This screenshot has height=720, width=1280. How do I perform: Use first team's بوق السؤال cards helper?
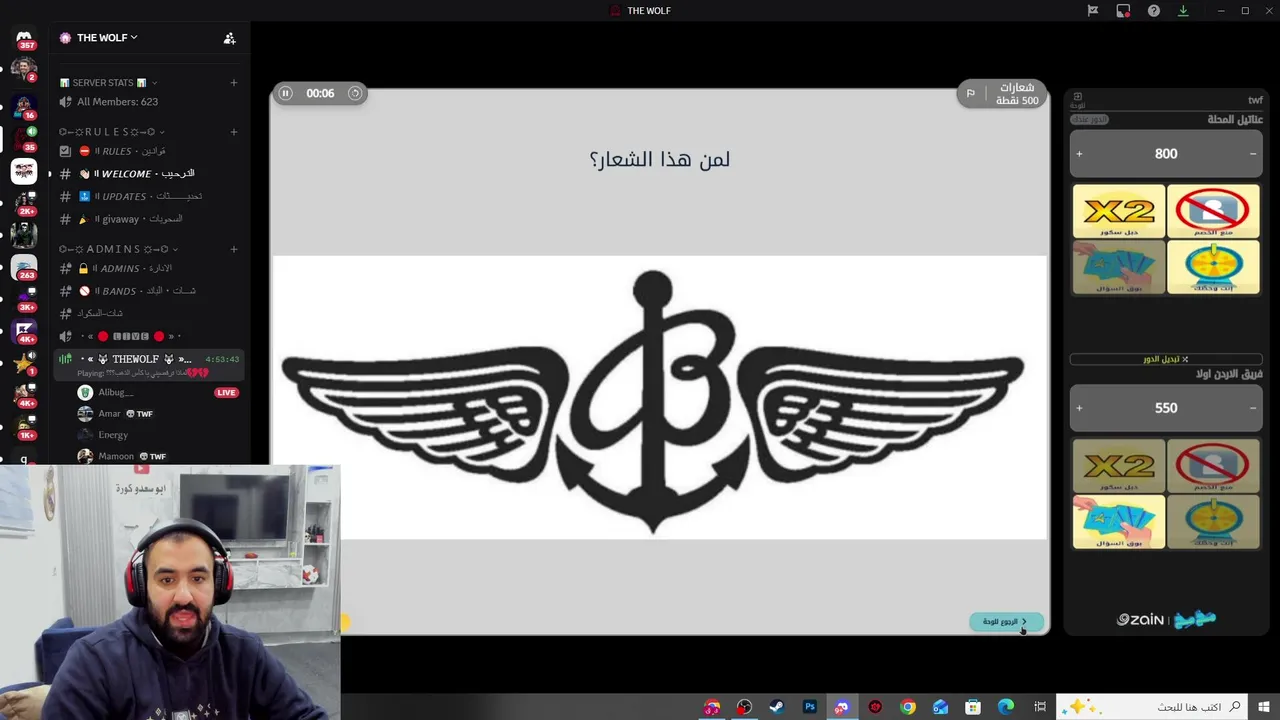[1119, 267]
